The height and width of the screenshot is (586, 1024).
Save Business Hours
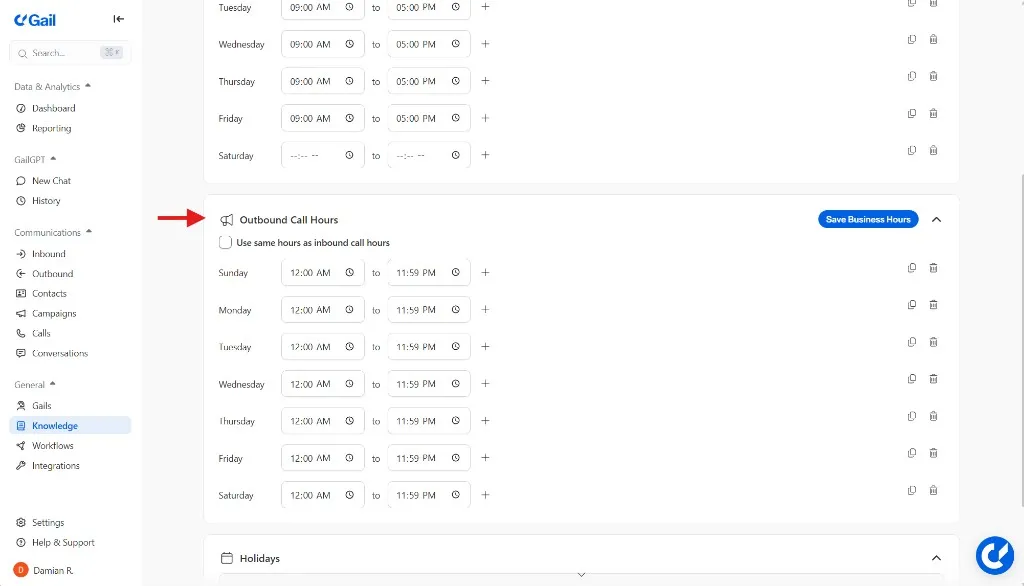pyautogui.click(x=868, y=220)
